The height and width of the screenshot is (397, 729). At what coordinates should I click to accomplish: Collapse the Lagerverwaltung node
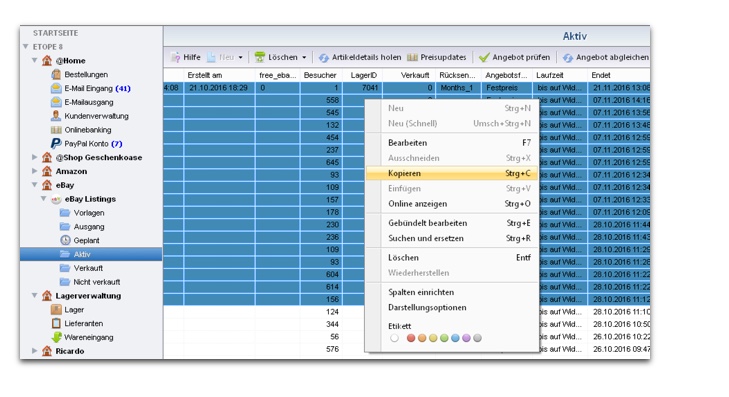click(x=34, y=296)
